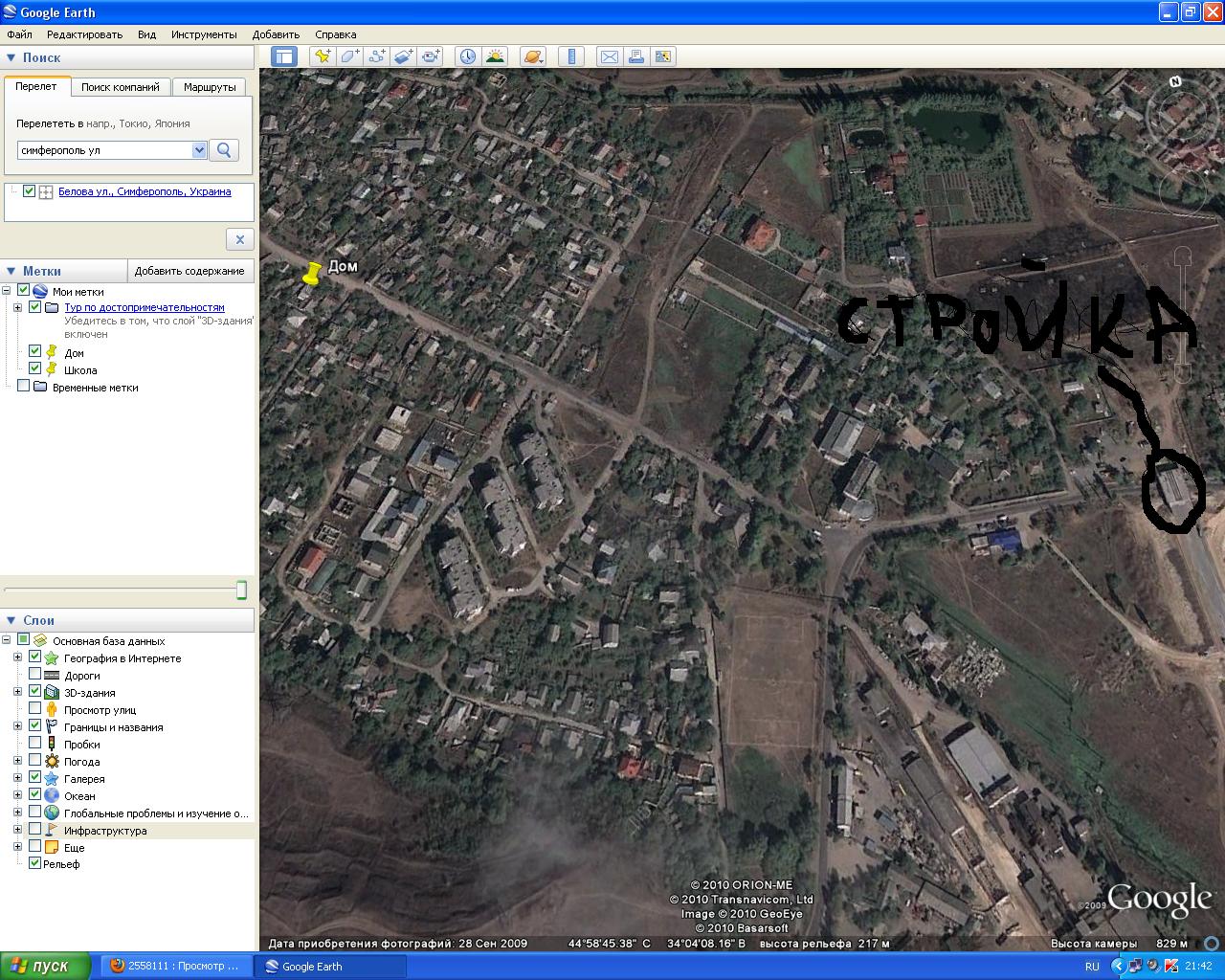Enable the 'Пробки' traffic layer
The height and width of the screenshot is (980, 1225).
(34, 744)
